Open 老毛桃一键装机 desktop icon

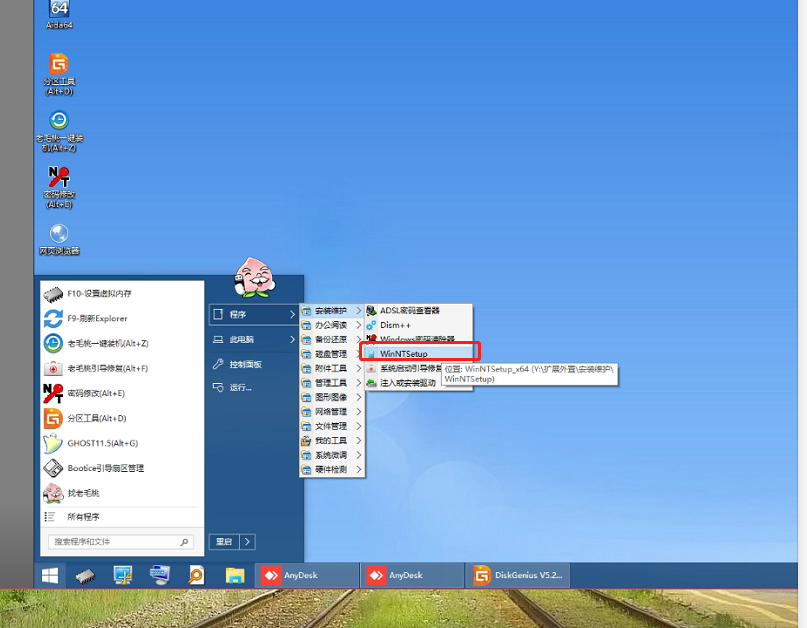click(x=59, y=131)
